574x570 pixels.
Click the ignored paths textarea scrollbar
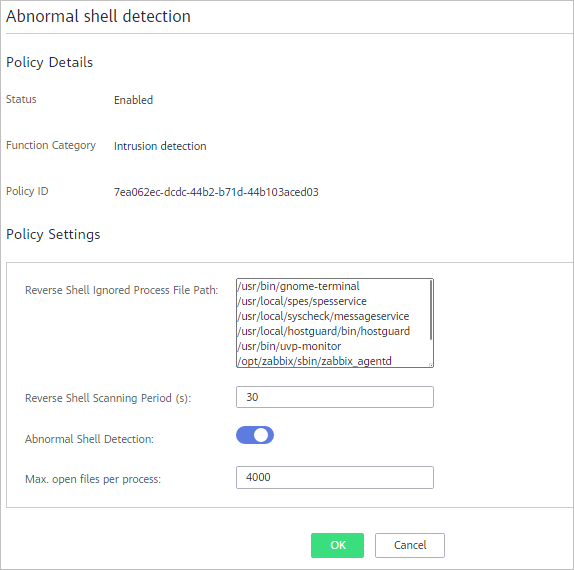pyautogui.click(x=431, y=310)
